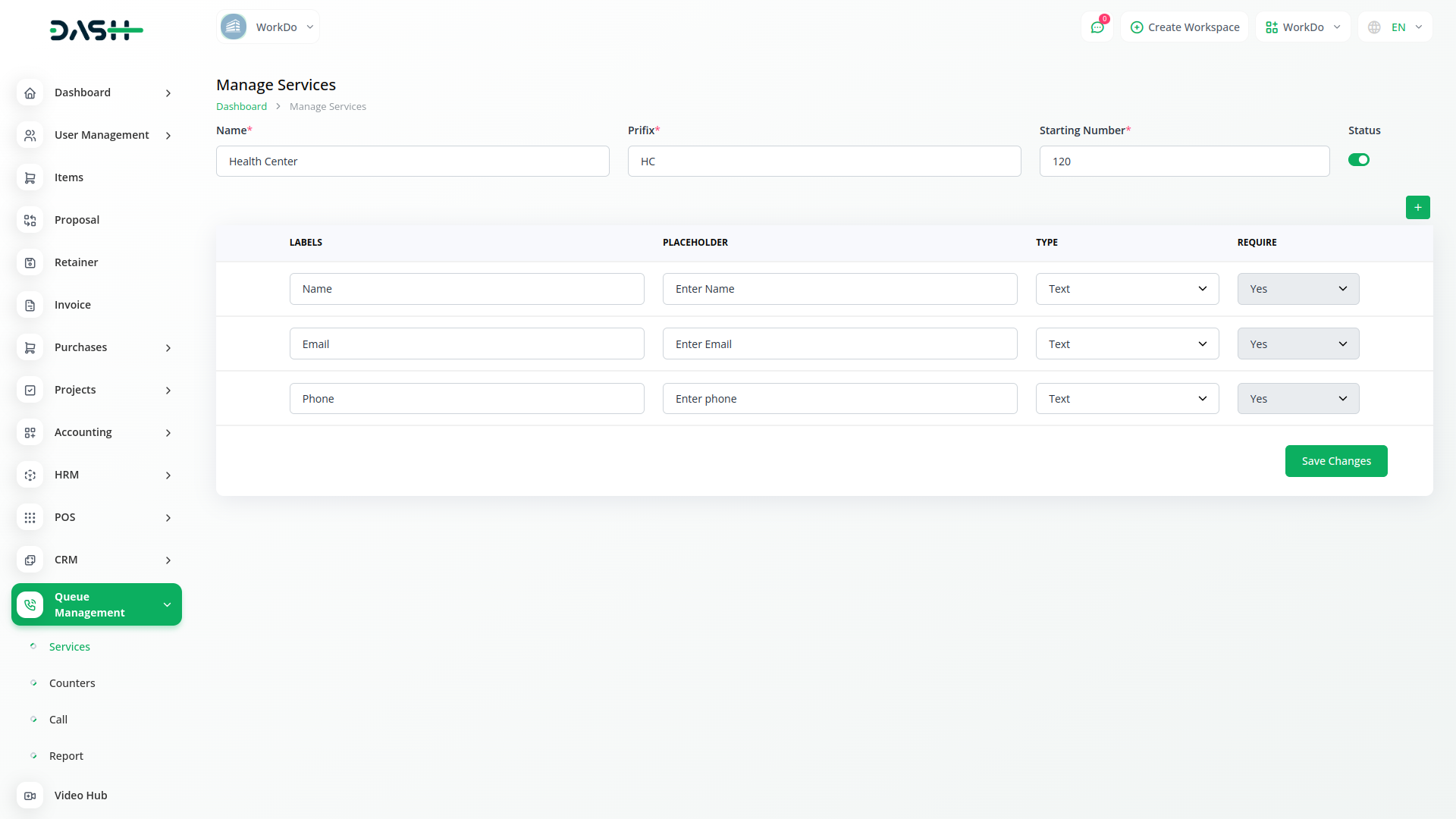Click the DASH logo
The width and height of the screenshot is (1456, 819).
[96, 30]
